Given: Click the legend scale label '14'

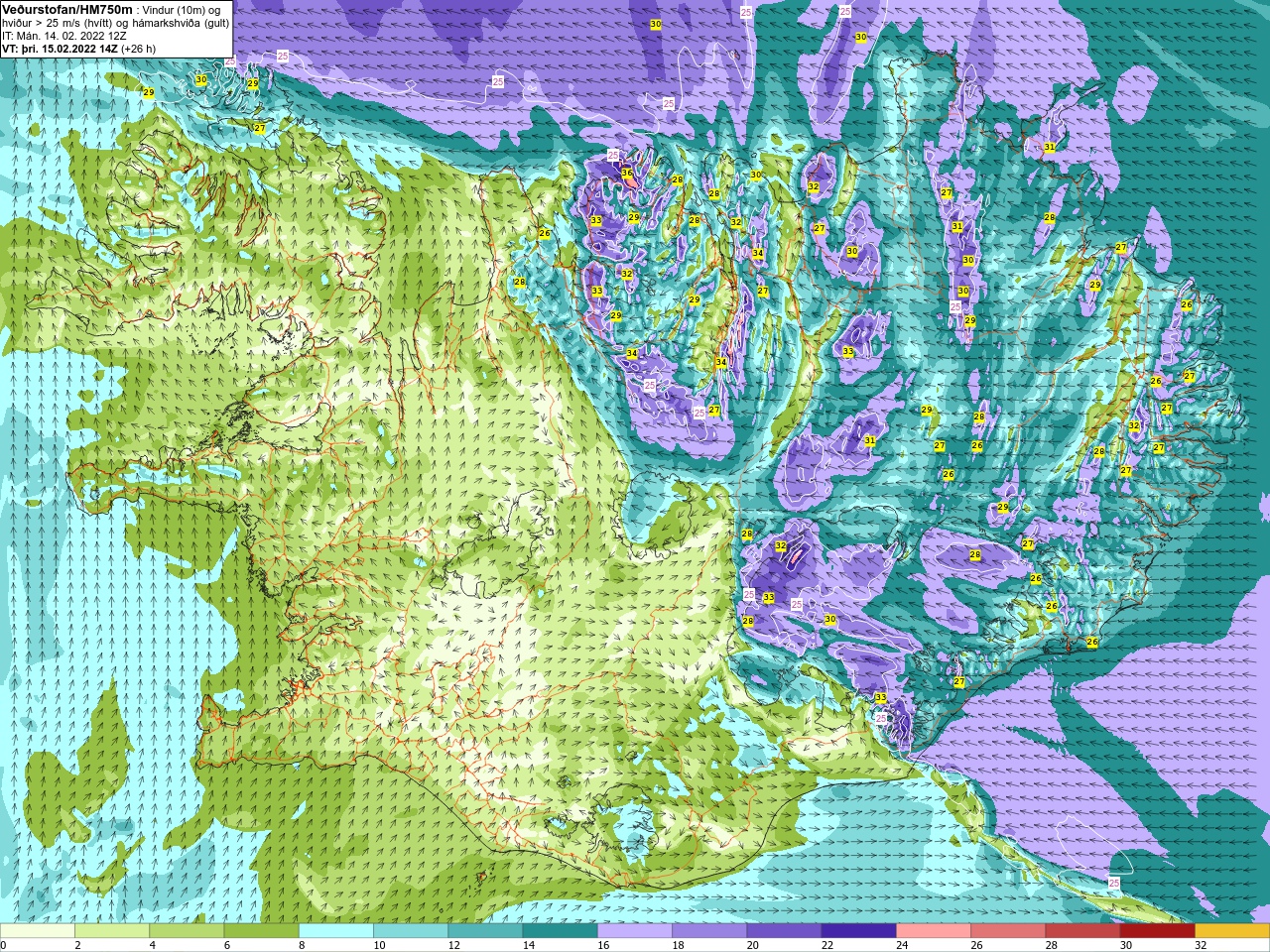Looking at the screenshot, I should [529, 945].
